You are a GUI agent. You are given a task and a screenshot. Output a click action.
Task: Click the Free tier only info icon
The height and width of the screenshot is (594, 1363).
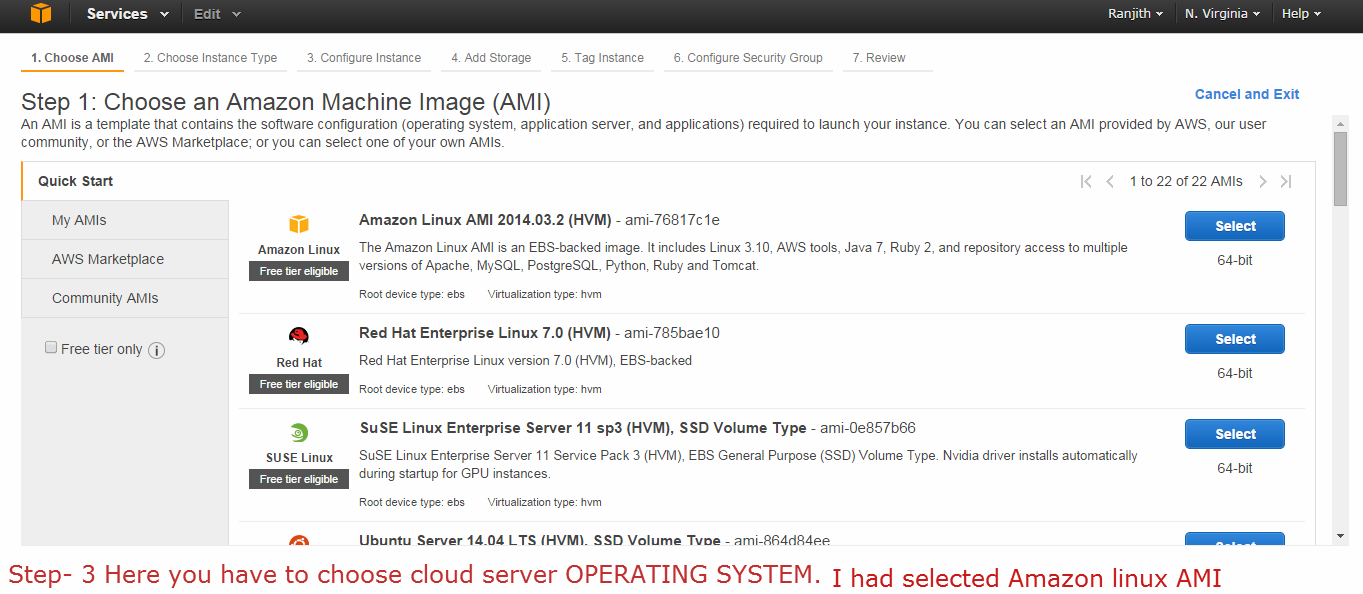156,350
